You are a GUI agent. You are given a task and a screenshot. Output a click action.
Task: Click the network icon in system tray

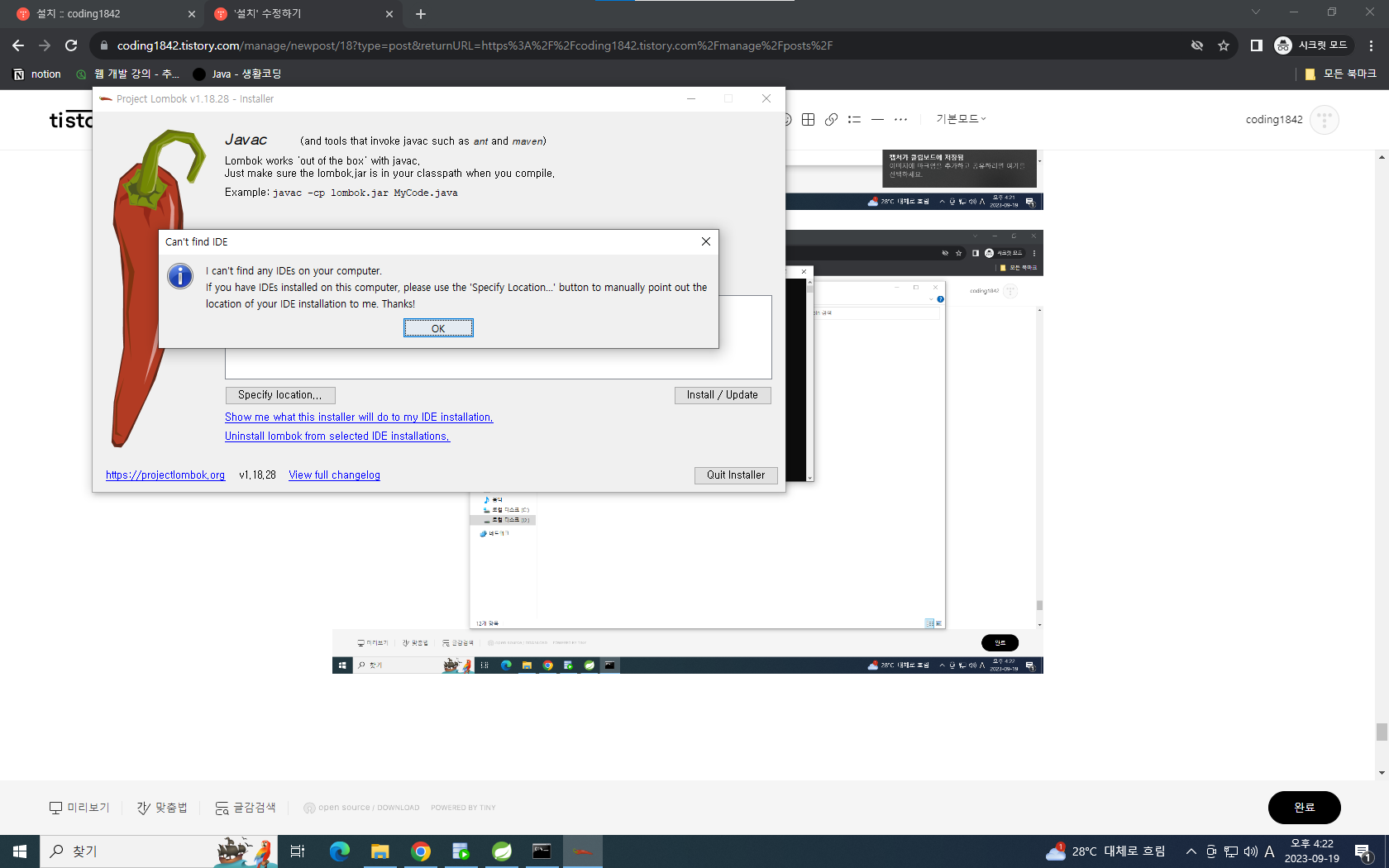tap(1231, 851)
